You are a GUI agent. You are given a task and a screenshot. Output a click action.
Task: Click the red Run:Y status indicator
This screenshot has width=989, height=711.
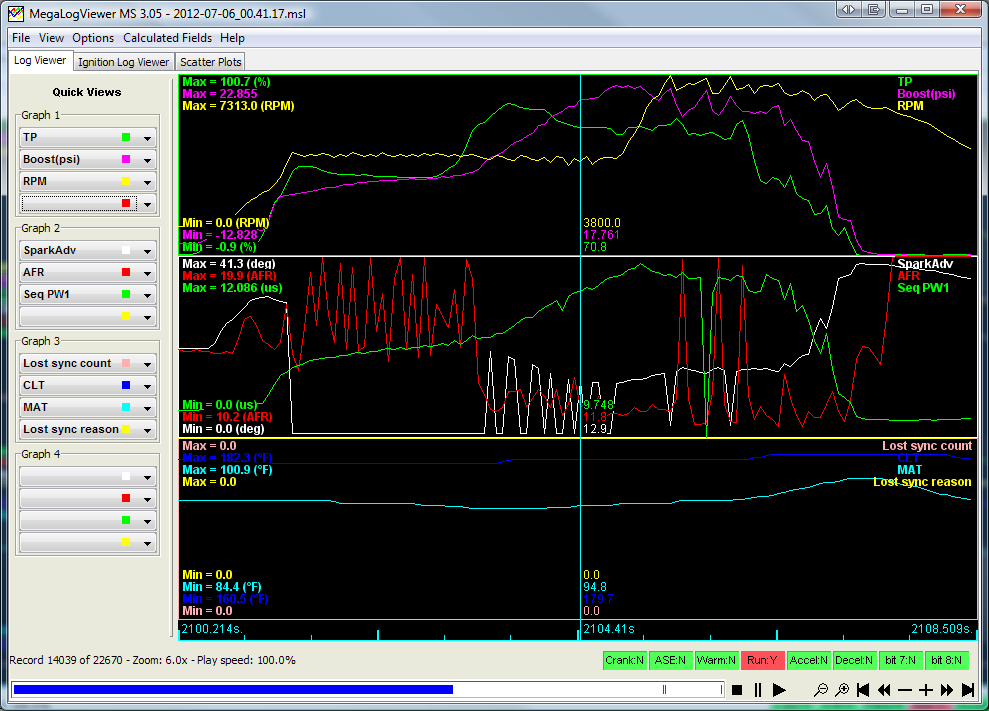pyautogui.click(x=765, y=660)
